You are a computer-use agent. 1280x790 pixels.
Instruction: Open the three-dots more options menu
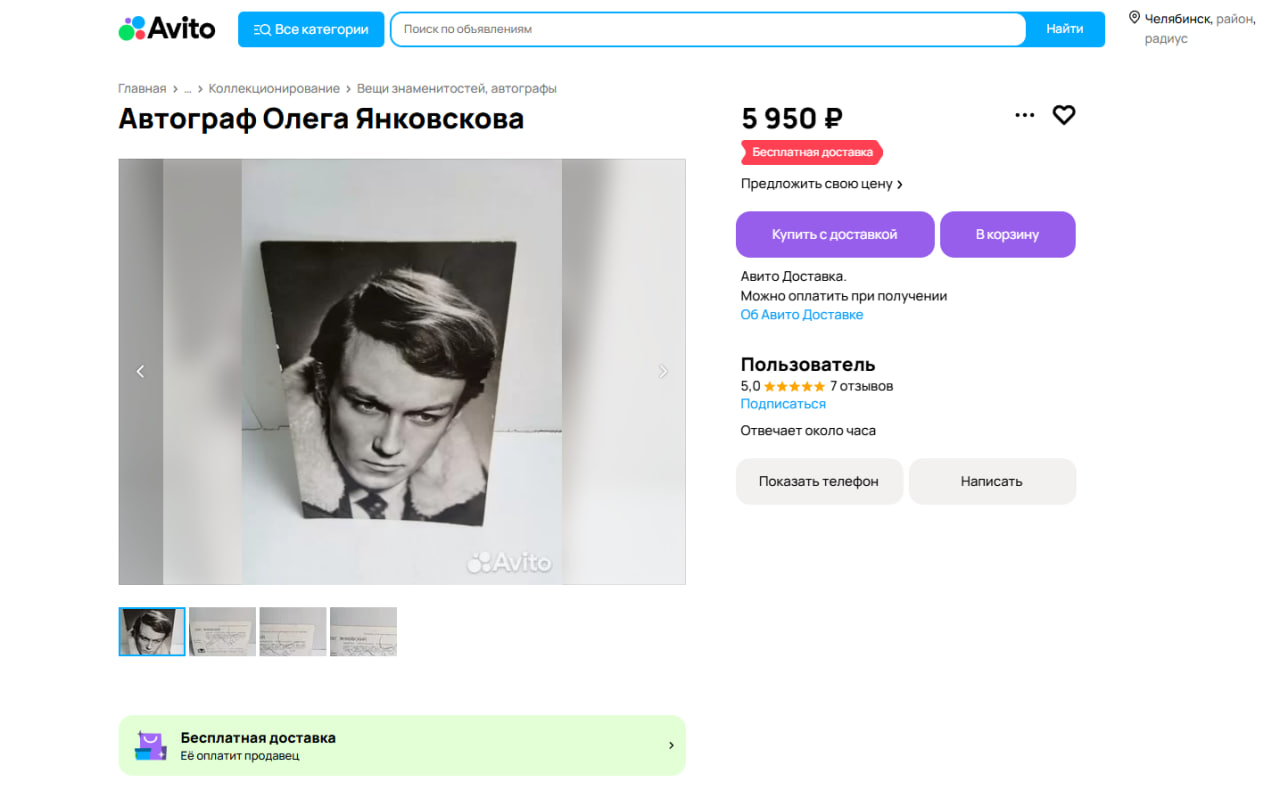click(1024, 115)
